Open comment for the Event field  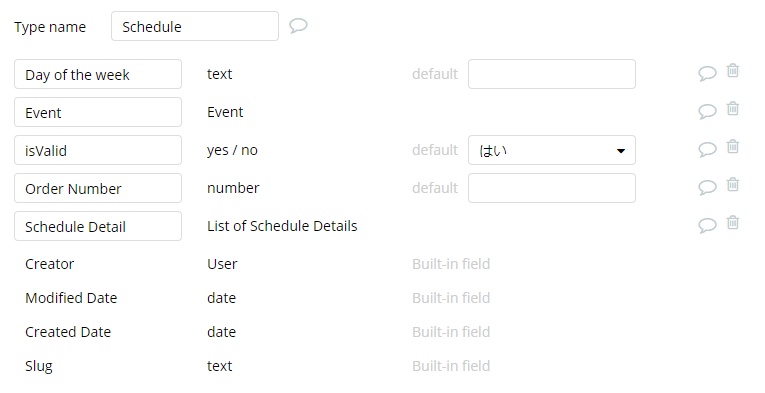707,111
